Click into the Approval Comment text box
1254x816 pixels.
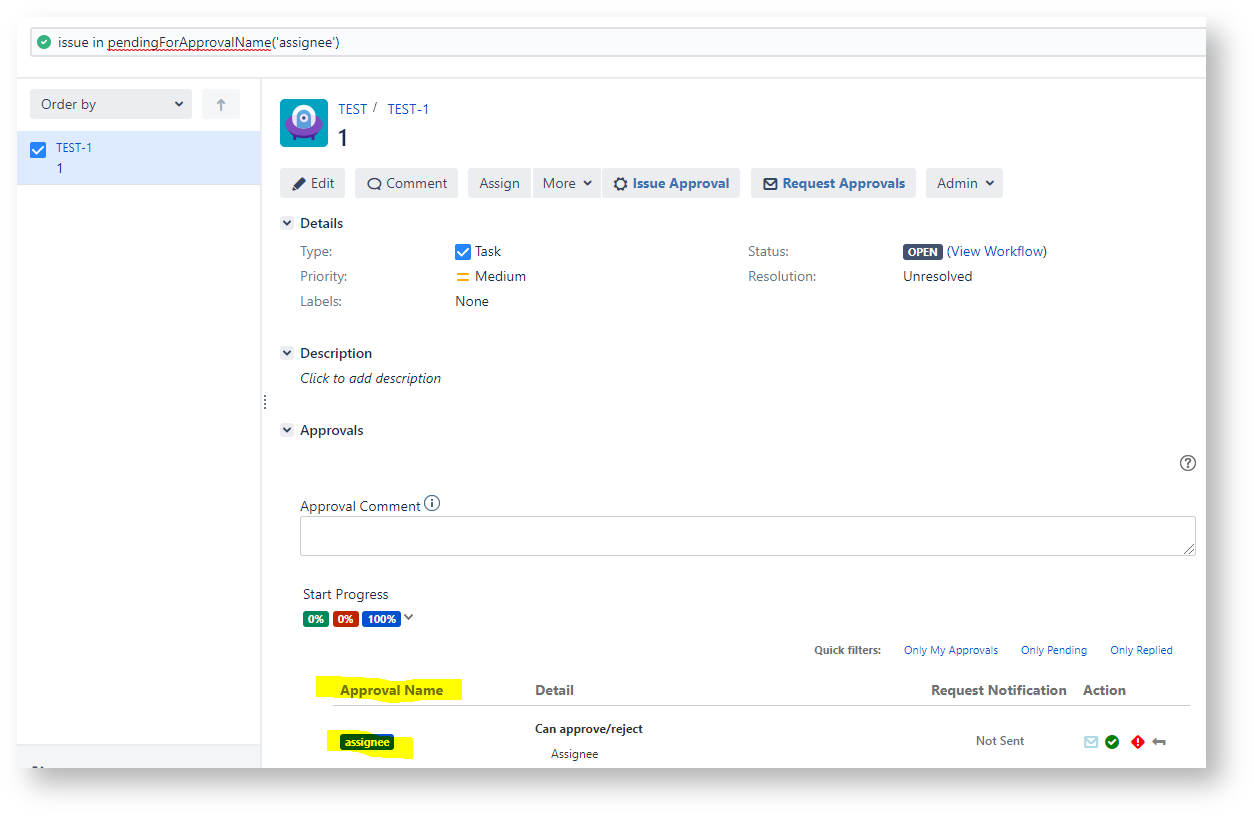(x=747, y=536)
